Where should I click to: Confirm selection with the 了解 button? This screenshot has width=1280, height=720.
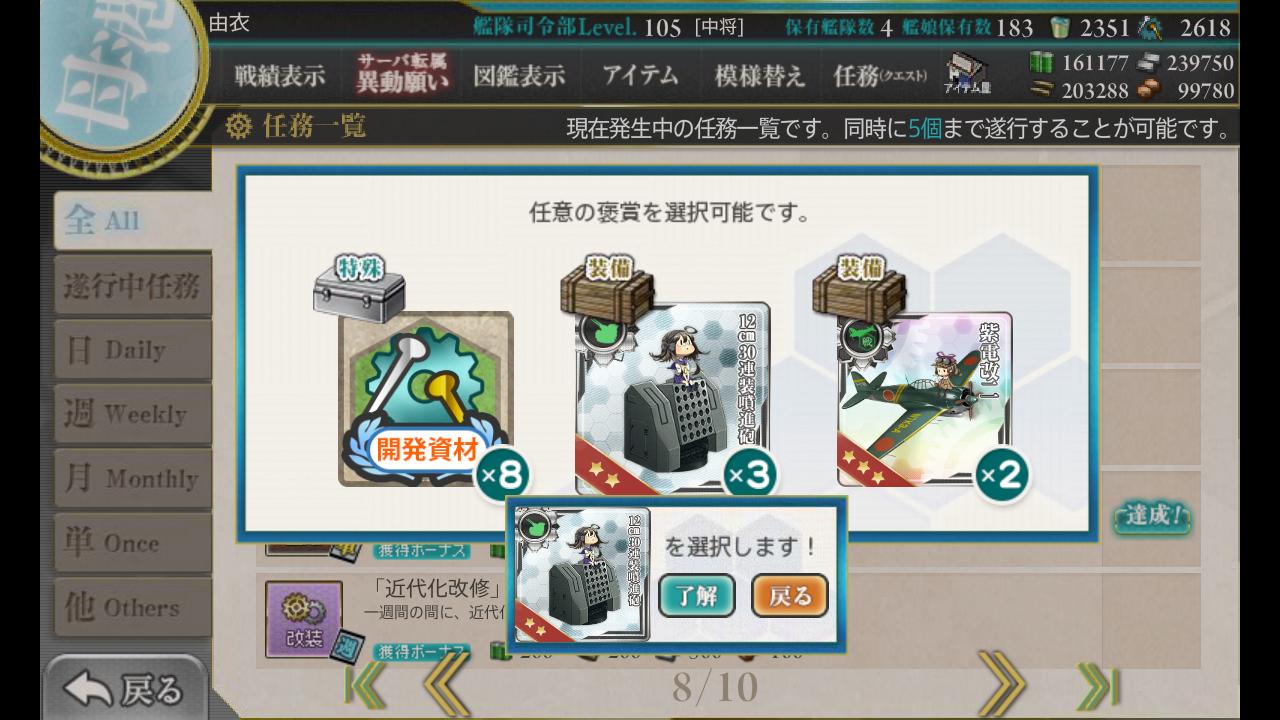pos(697,596)
